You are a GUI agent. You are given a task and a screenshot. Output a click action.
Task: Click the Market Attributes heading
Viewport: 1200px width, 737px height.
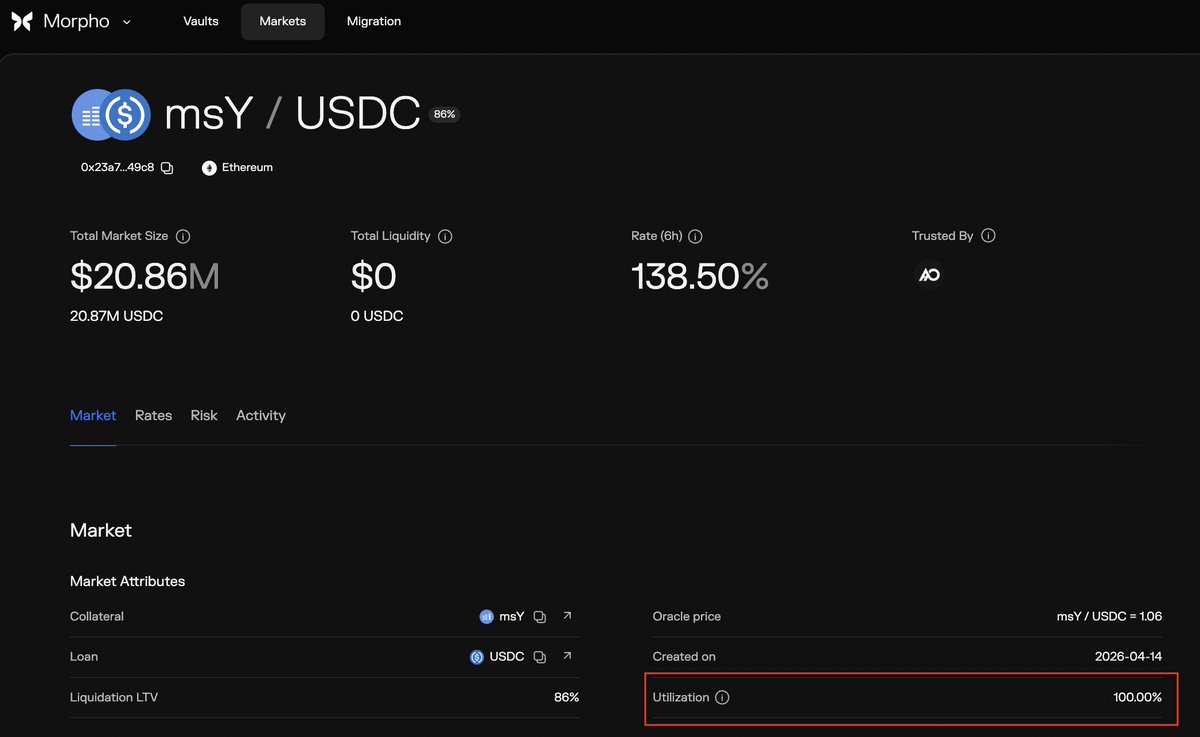[x=127, y=581]
